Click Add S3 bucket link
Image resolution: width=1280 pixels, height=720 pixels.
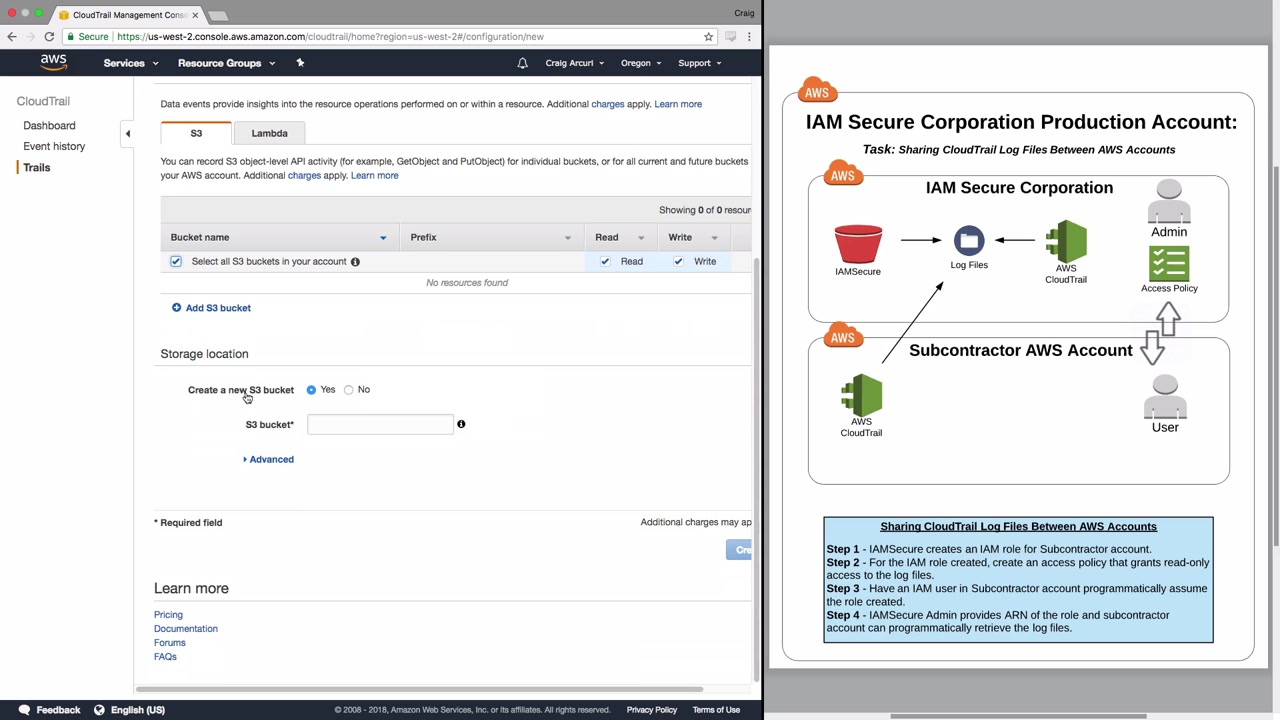point(218,308)
